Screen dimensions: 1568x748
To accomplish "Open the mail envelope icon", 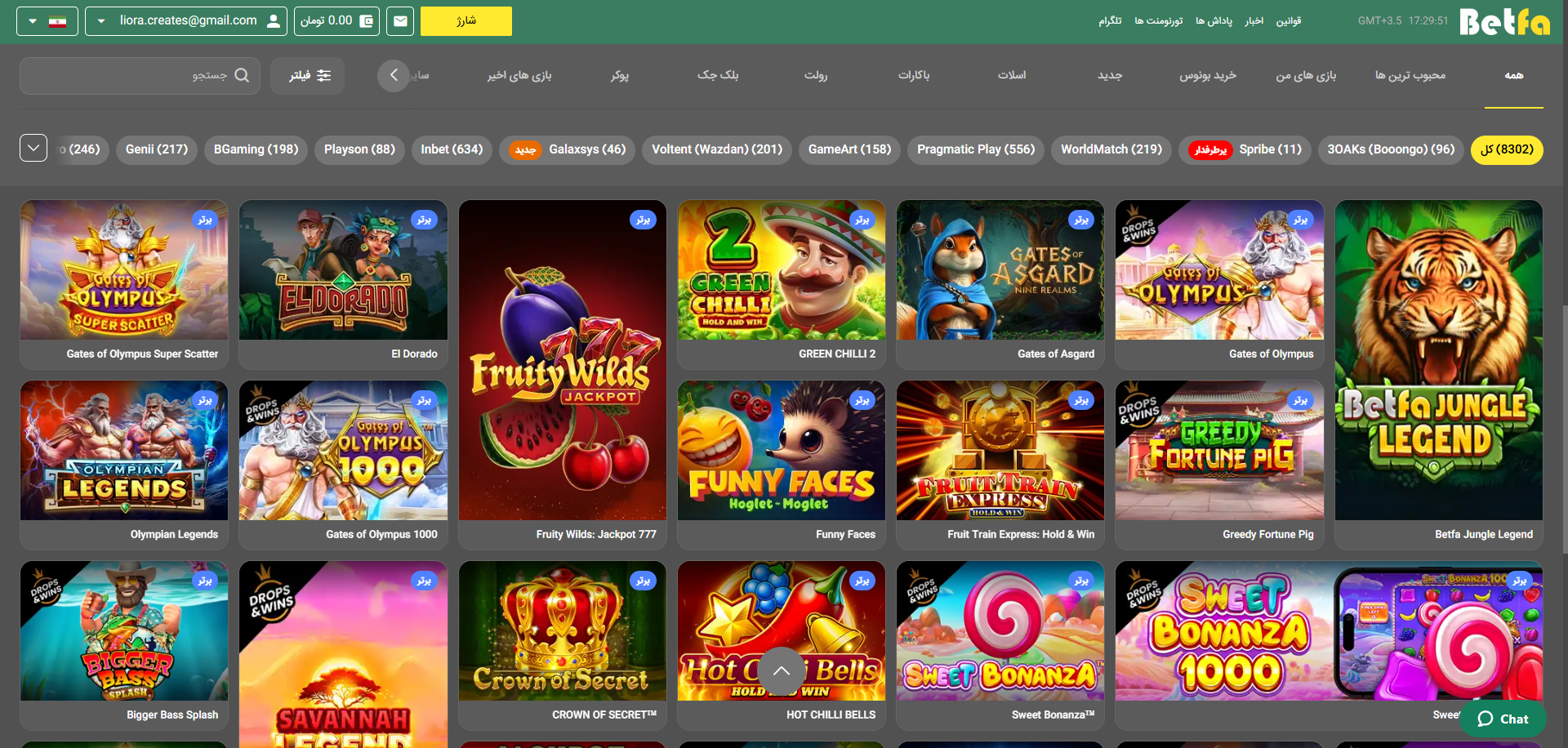I will [x=400, y=21].
